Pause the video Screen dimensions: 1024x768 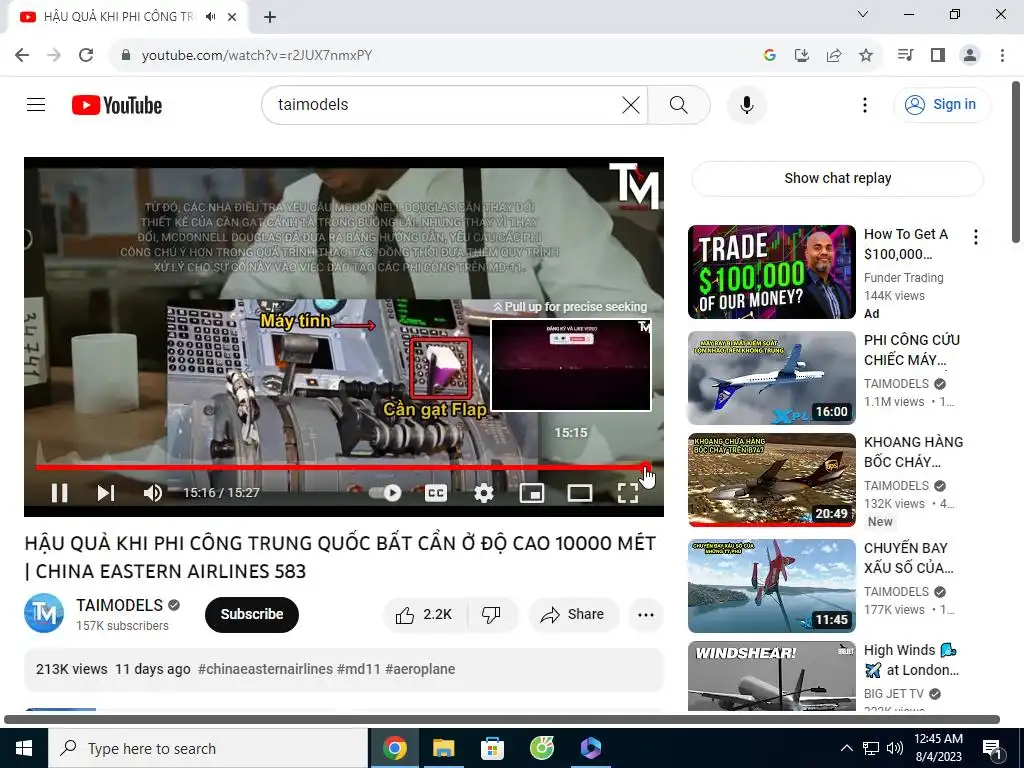59,492
